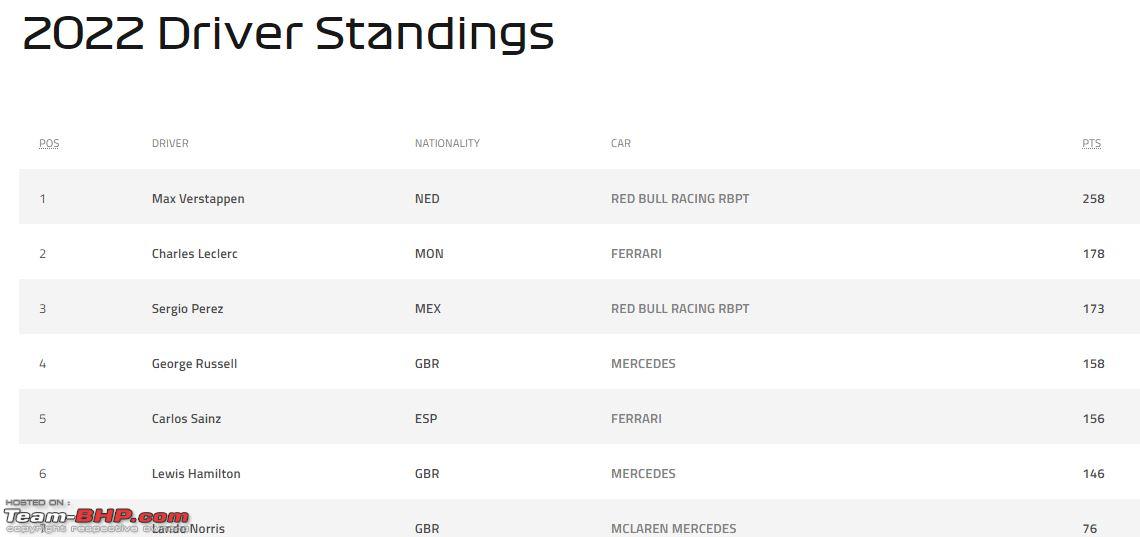The image size is (1140, 537).
Task: Click the PTS column header
Action: [x=1091, y=143]
